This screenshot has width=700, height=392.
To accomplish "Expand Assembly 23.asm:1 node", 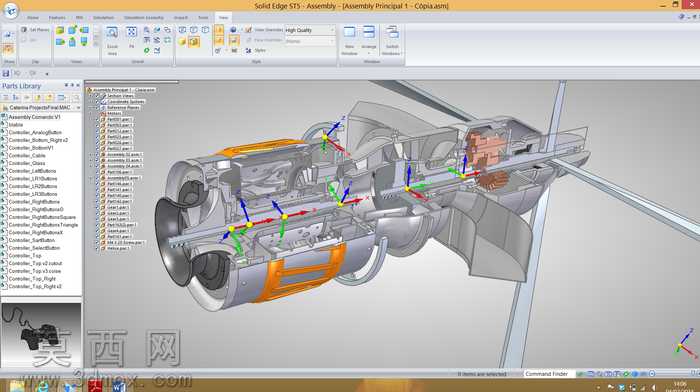I will [x=92, y=160].
